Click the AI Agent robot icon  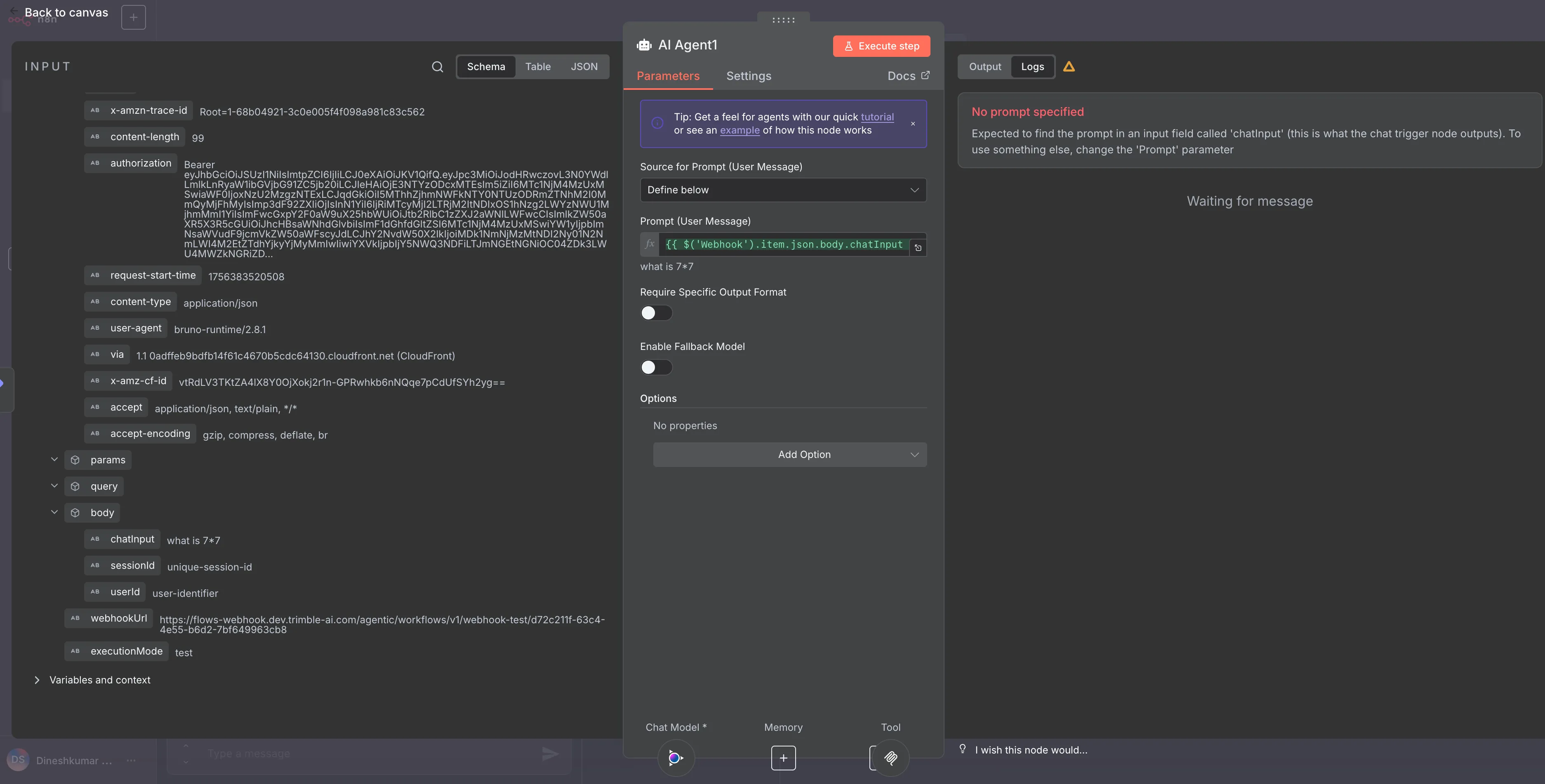pyautogui.click(x=644, y=45)
